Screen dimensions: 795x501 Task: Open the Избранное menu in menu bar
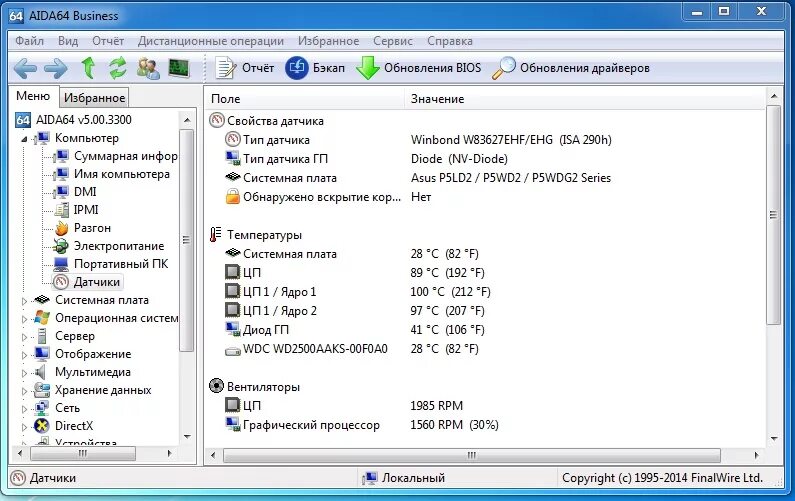329,41
